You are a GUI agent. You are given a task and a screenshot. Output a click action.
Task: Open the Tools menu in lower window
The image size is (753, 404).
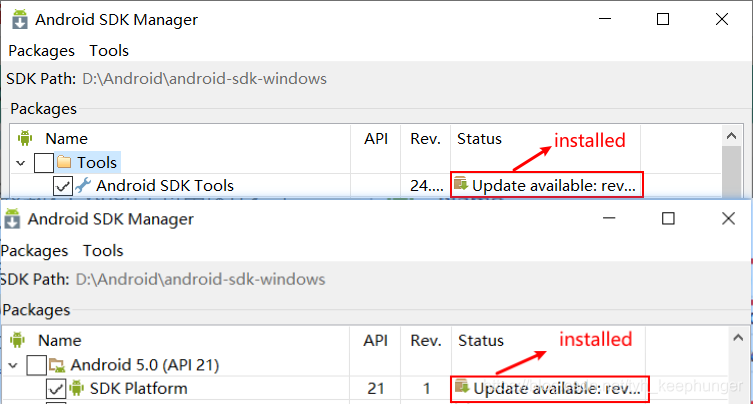[103, 250]
